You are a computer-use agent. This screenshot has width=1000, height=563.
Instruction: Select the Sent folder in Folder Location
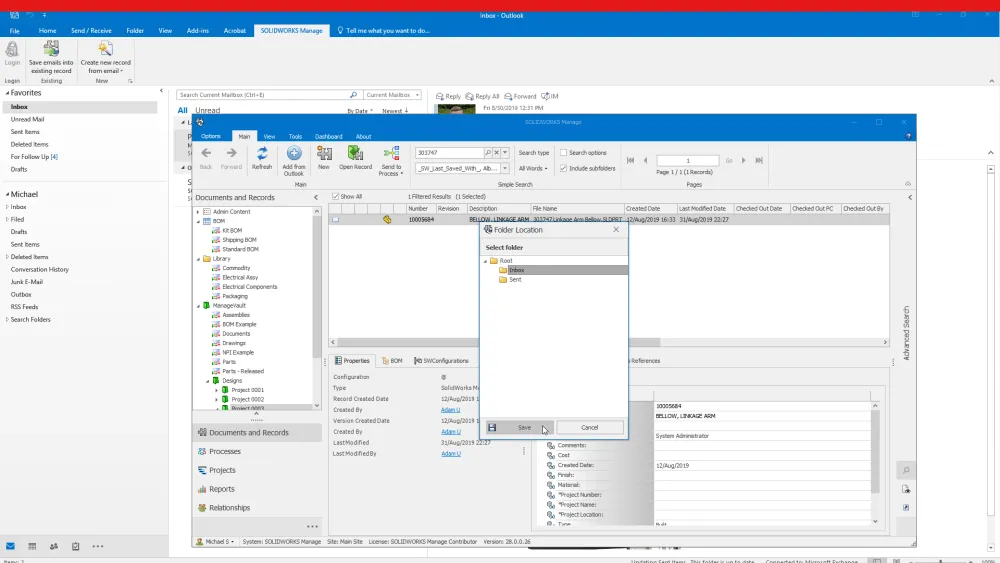click(515, 280)
